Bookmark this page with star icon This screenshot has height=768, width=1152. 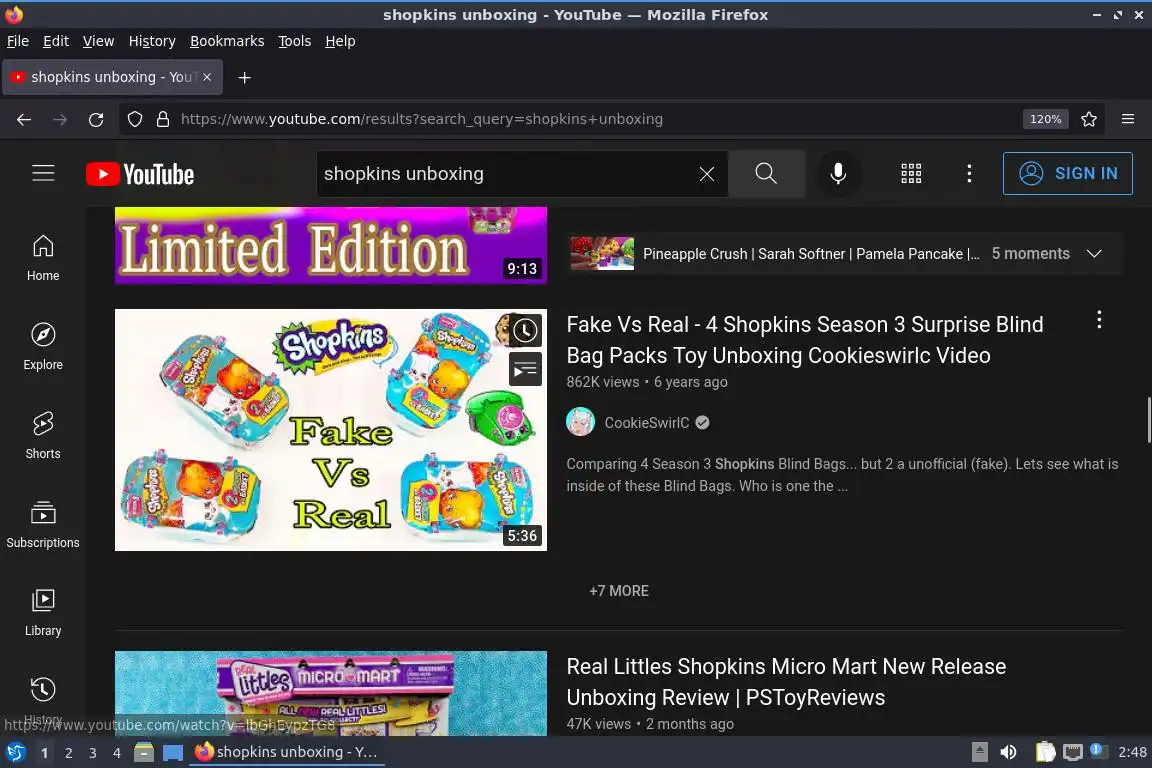click(1089, 119)
